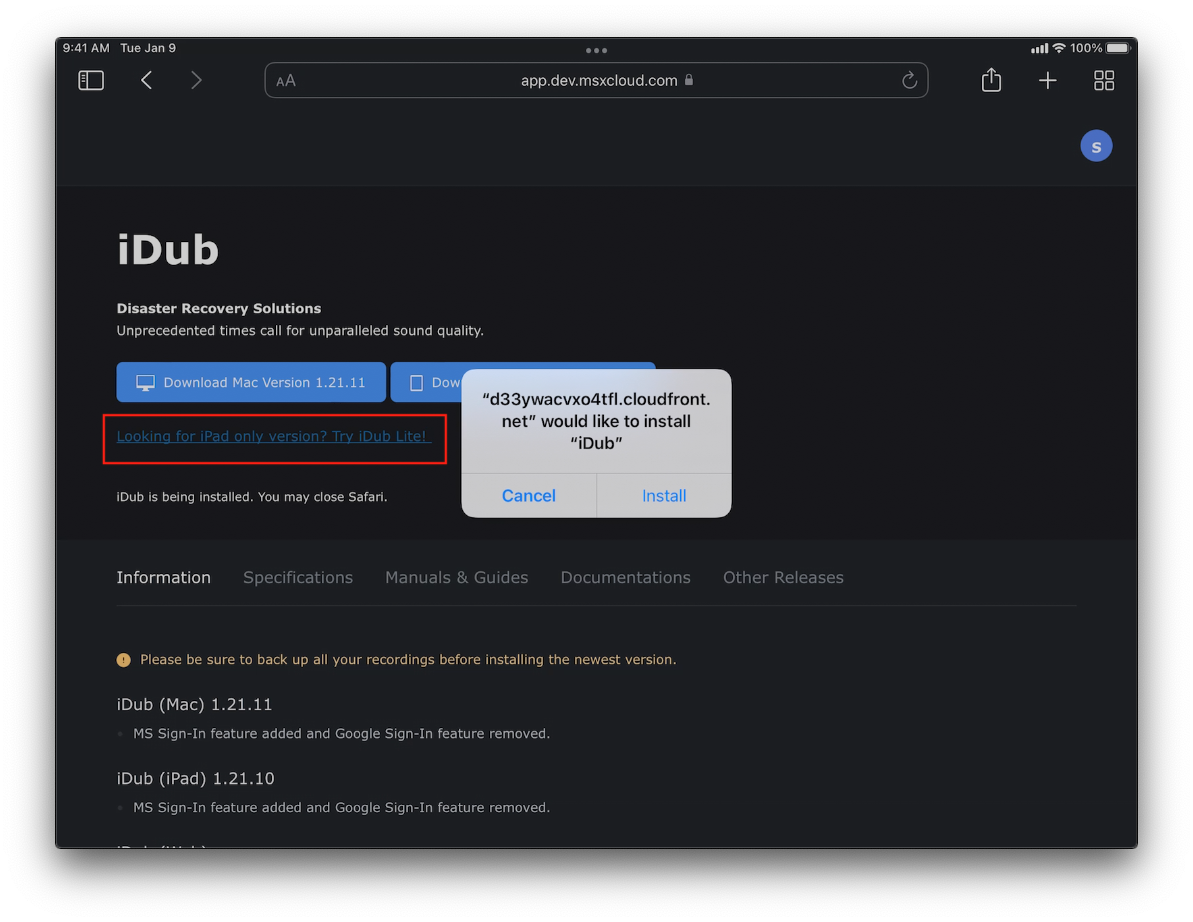
Task: Click the lock icon next to the URL
Action: click(x=689, y=80)
